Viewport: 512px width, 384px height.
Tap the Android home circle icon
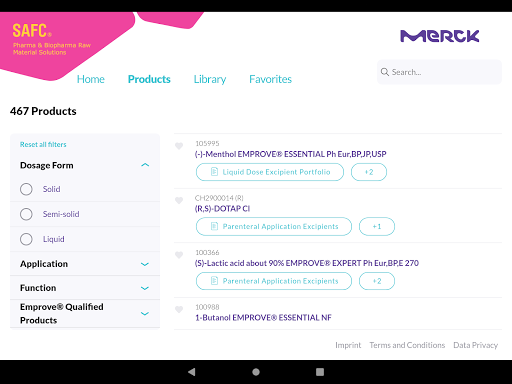click(256, 372)
